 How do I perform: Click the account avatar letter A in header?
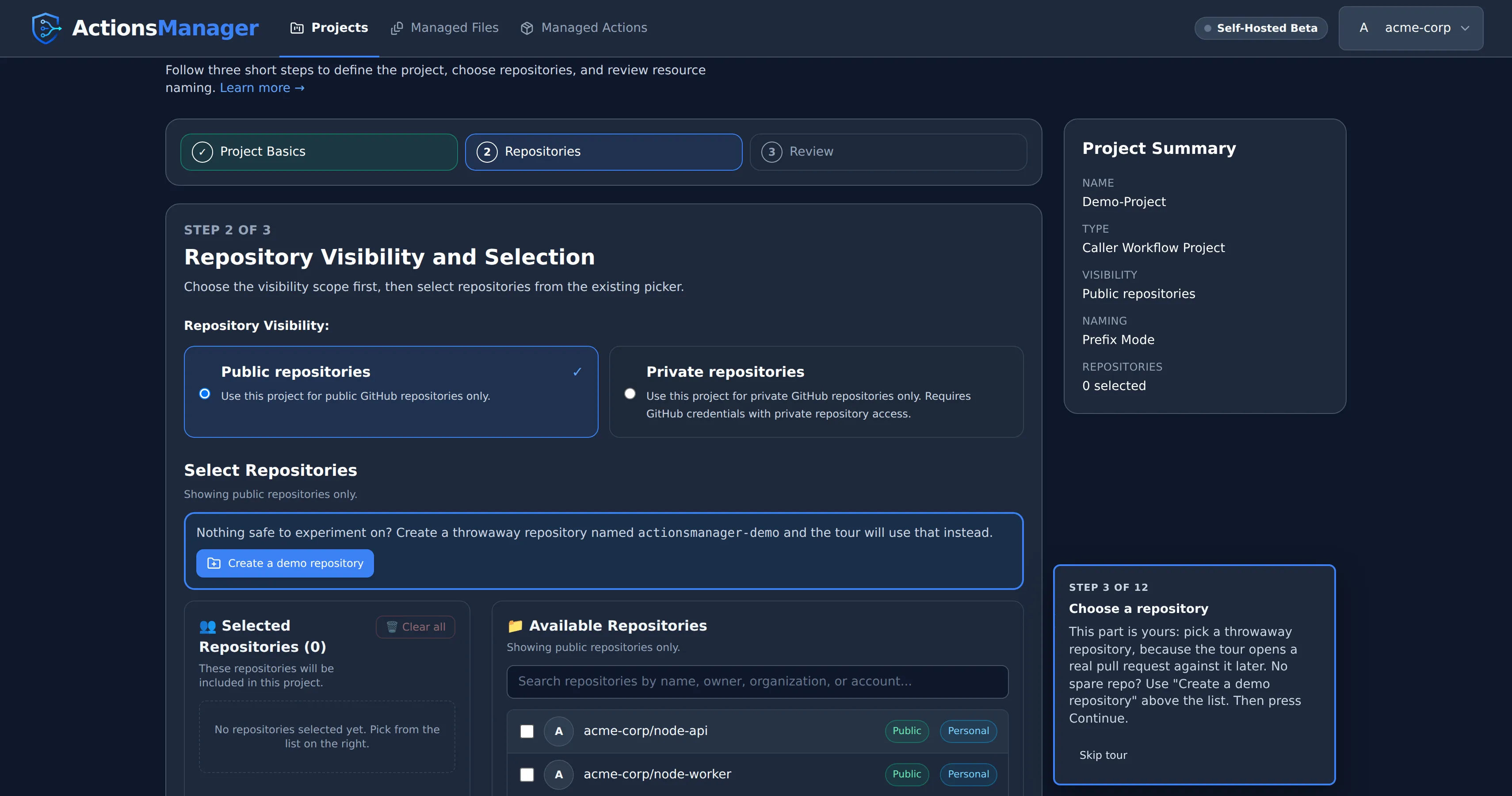(x=1363, y=28)
